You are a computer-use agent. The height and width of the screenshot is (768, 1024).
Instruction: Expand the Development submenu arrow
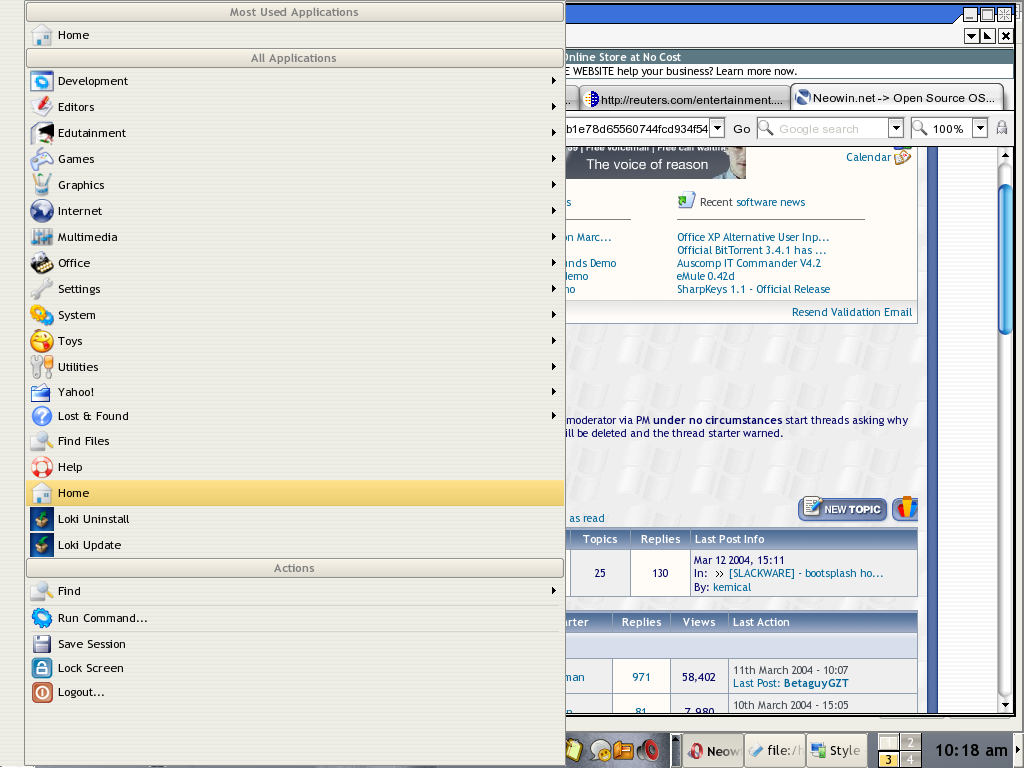(x=553, y=81)
